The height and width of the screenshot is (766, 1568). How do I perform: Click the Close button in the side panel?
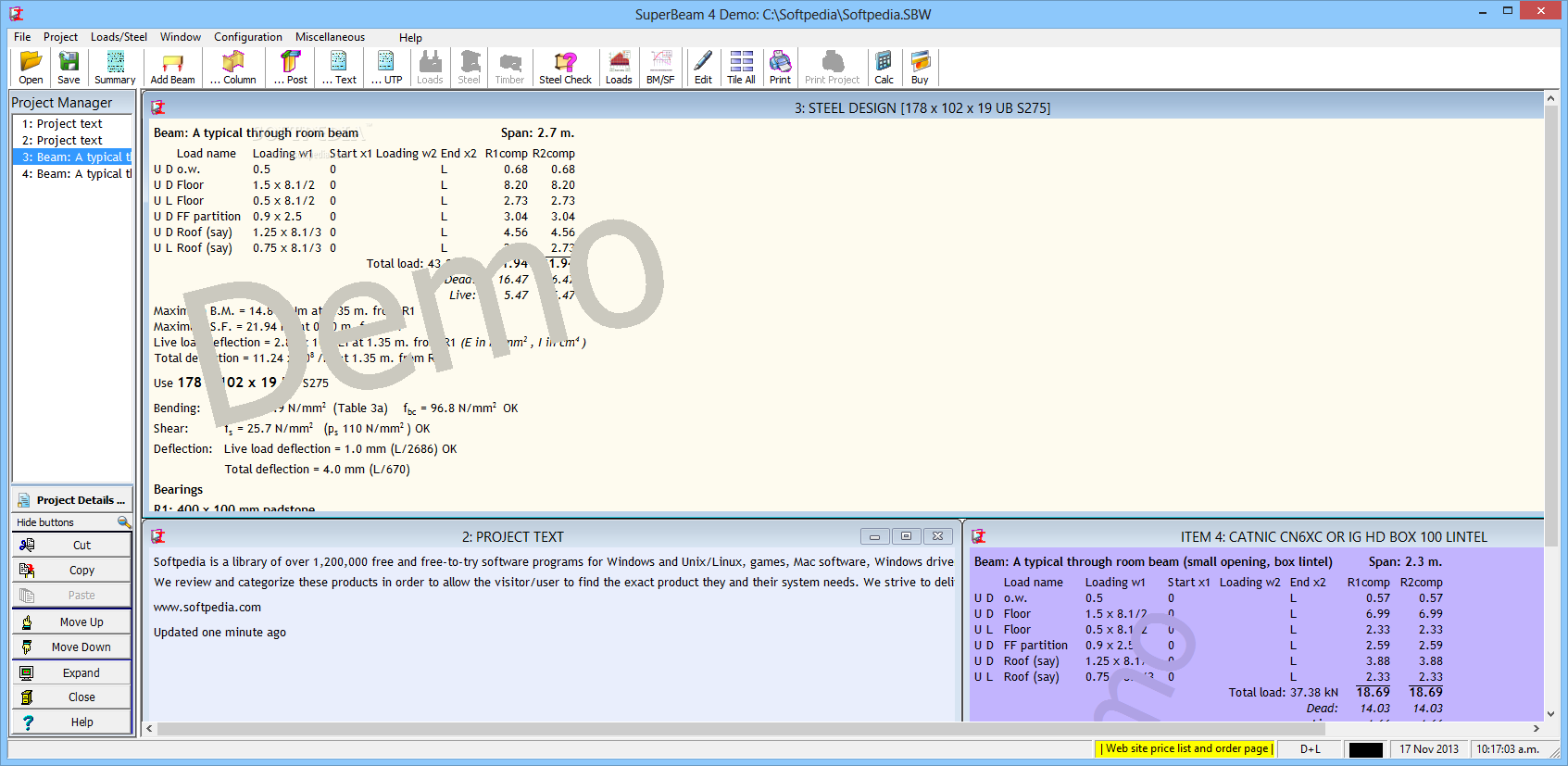point(72,697)
